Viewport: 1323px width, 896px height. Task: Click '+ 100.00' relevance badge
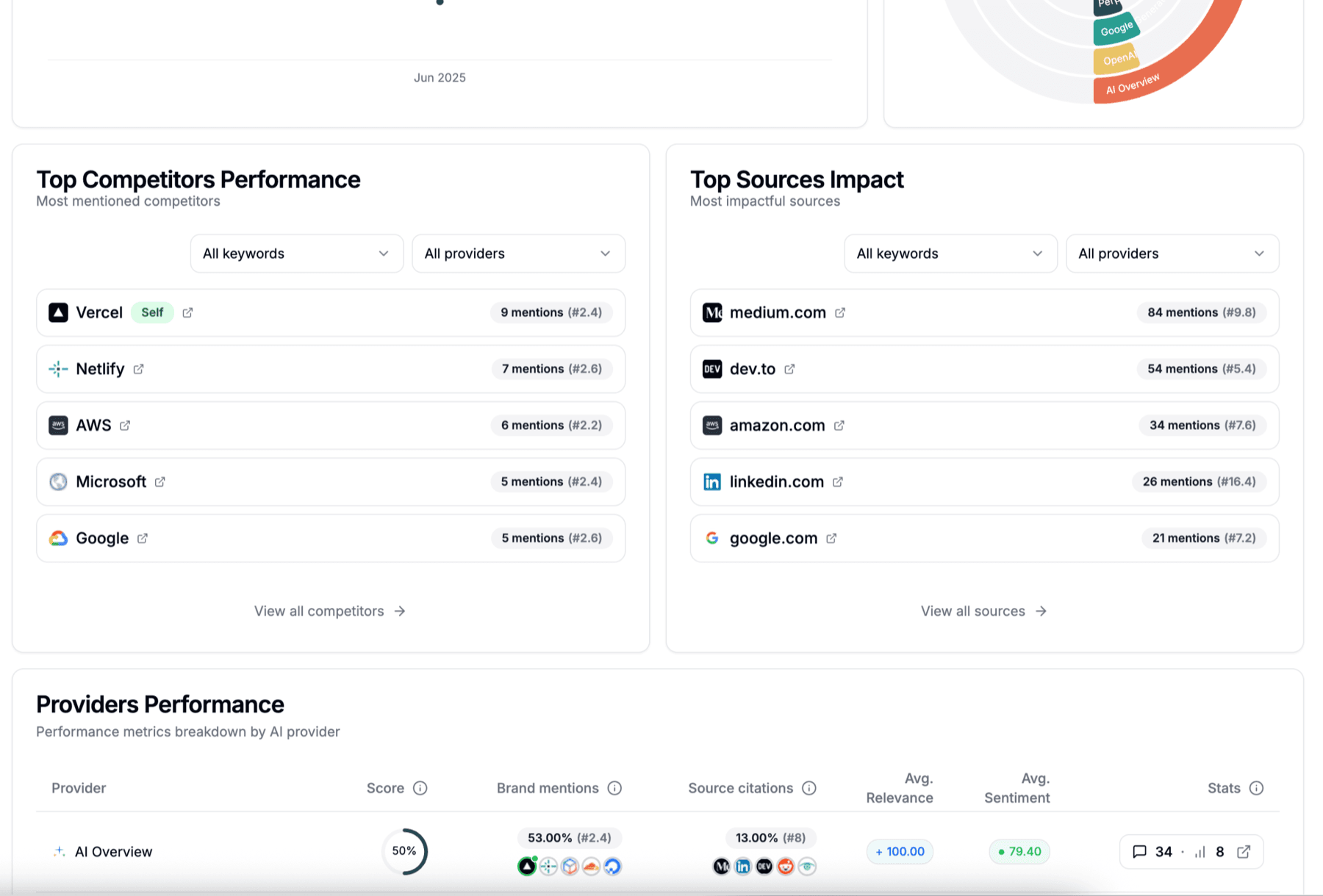(900, 852)
